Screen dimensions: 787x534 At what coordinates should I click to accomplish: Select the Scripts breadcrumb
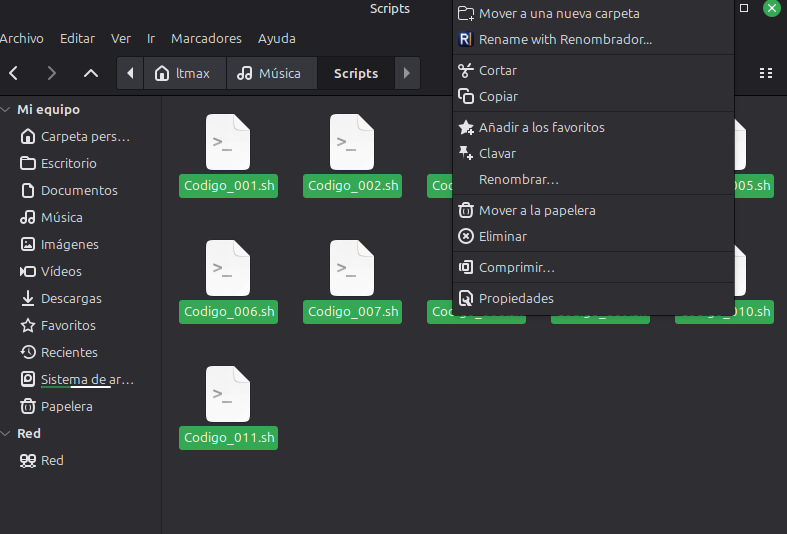356,73
